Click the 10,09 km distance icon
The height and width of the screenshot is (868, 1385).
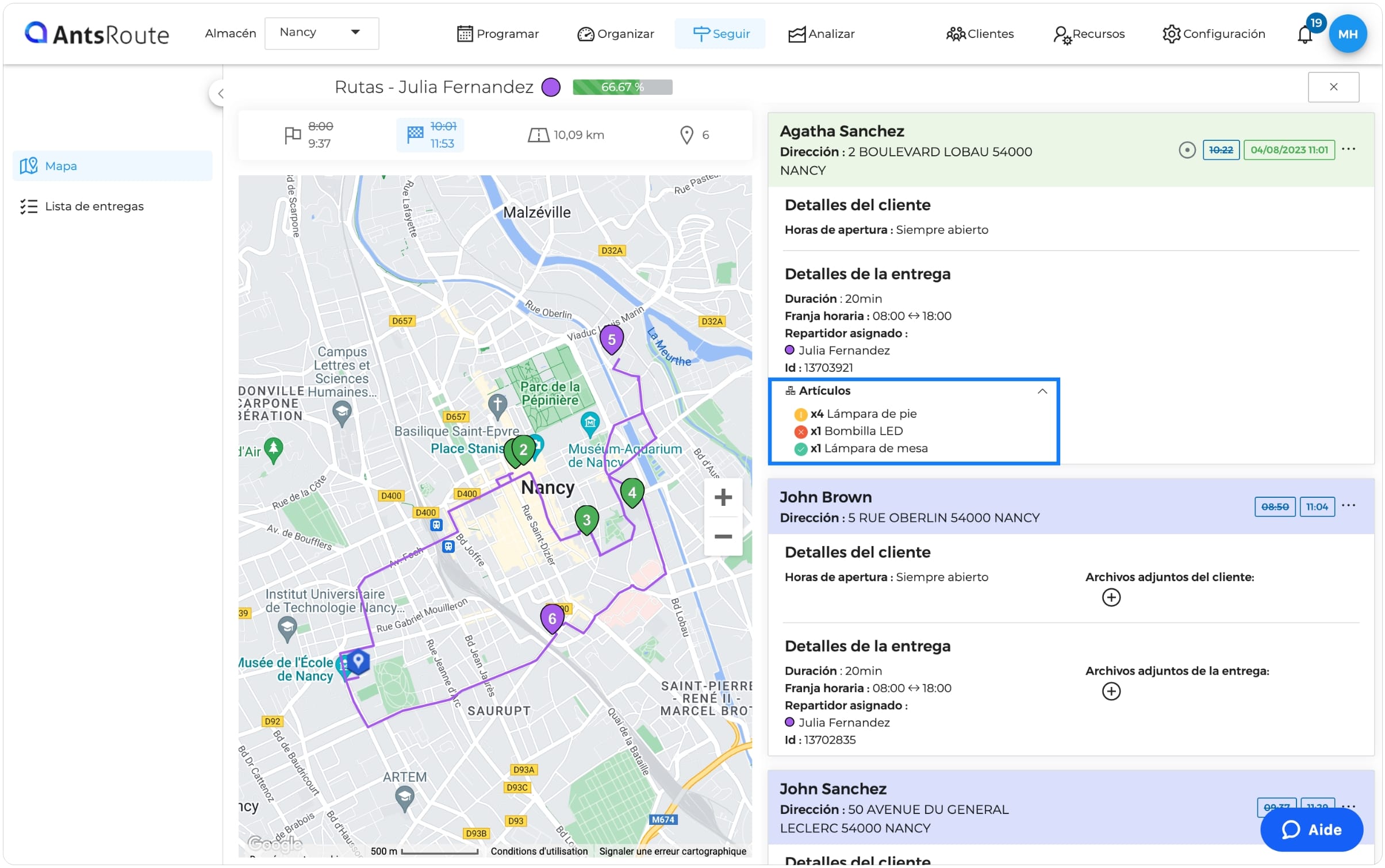538,135
